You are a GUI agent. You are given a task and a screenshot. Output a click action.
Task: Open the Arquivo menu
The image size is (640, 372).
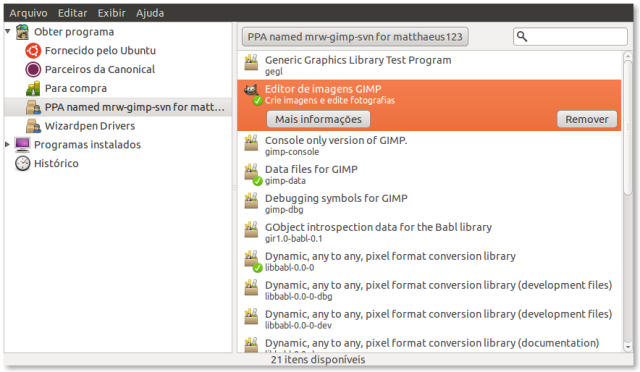point(28,13)
